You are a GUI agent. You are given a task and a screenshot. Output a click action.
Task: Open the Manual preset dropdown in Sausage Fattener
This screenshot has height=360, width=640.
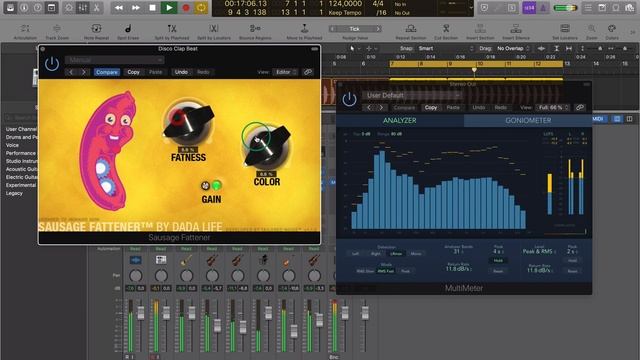coord(114,60)
